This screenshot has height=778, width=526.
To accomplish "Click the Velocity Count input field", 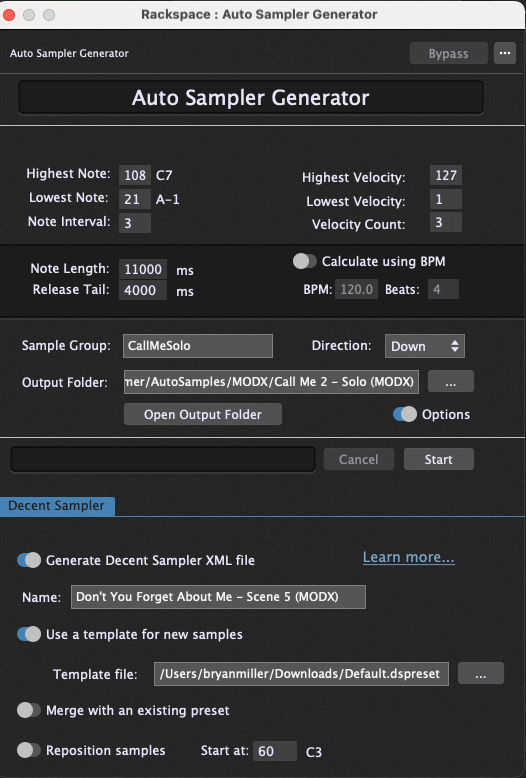I will 446,222.
